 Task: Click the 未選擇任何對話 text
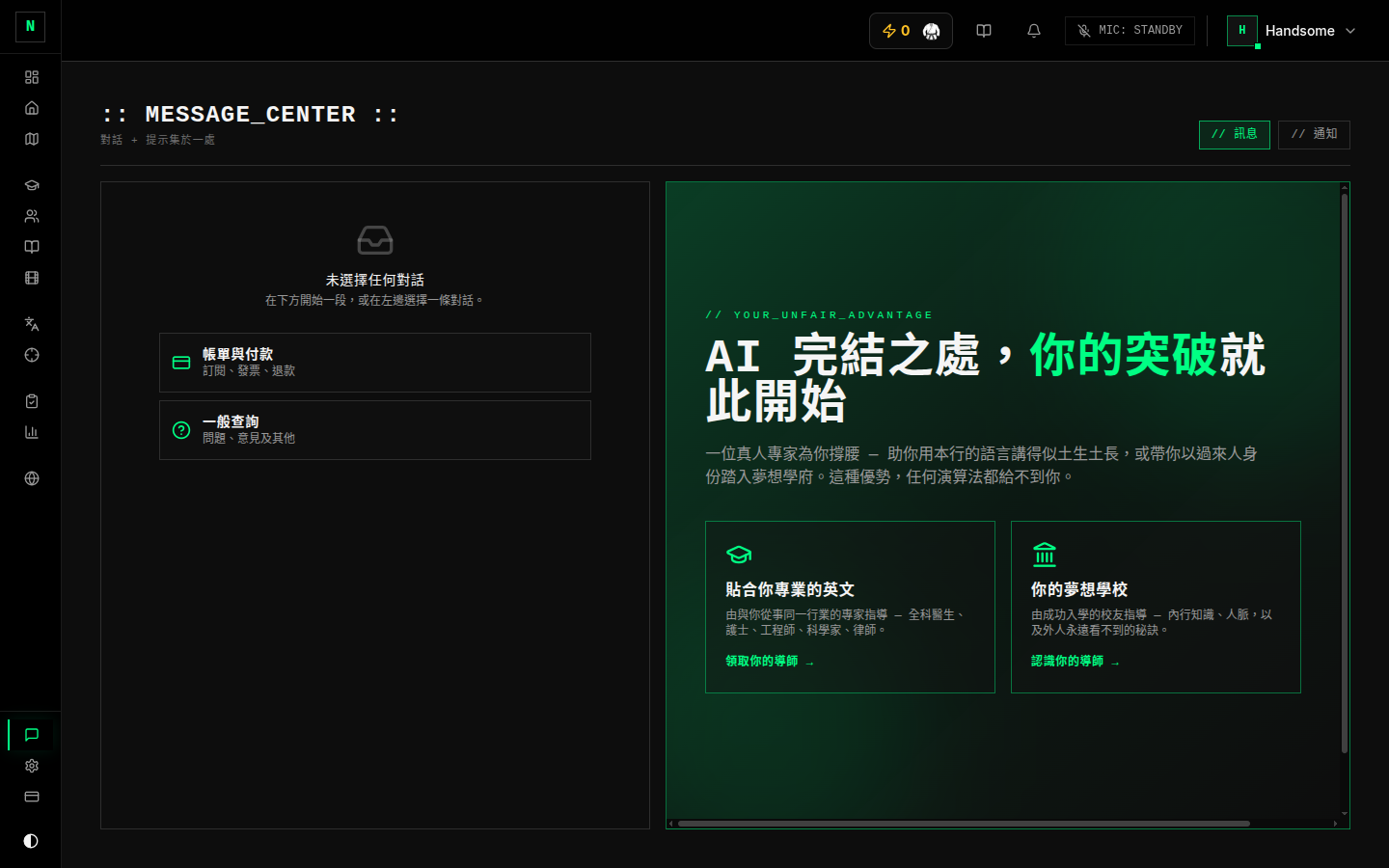(375, 280)
